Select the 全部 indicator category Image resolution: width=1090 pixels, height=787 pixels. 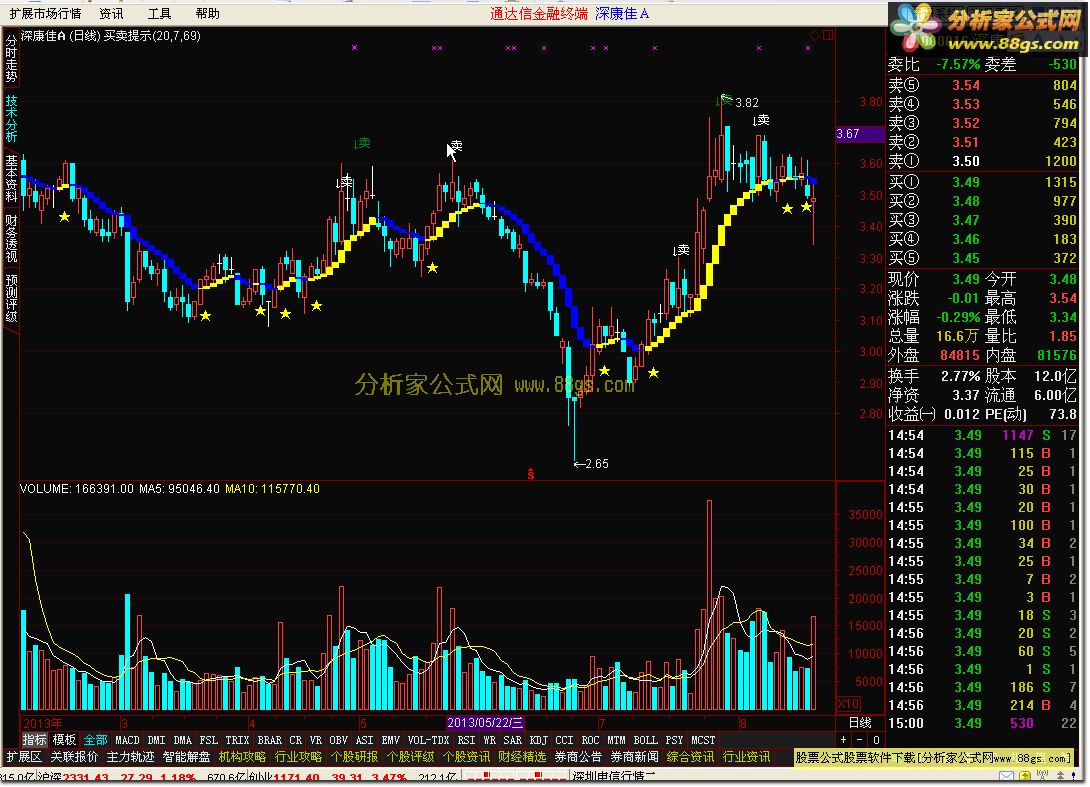95,740
